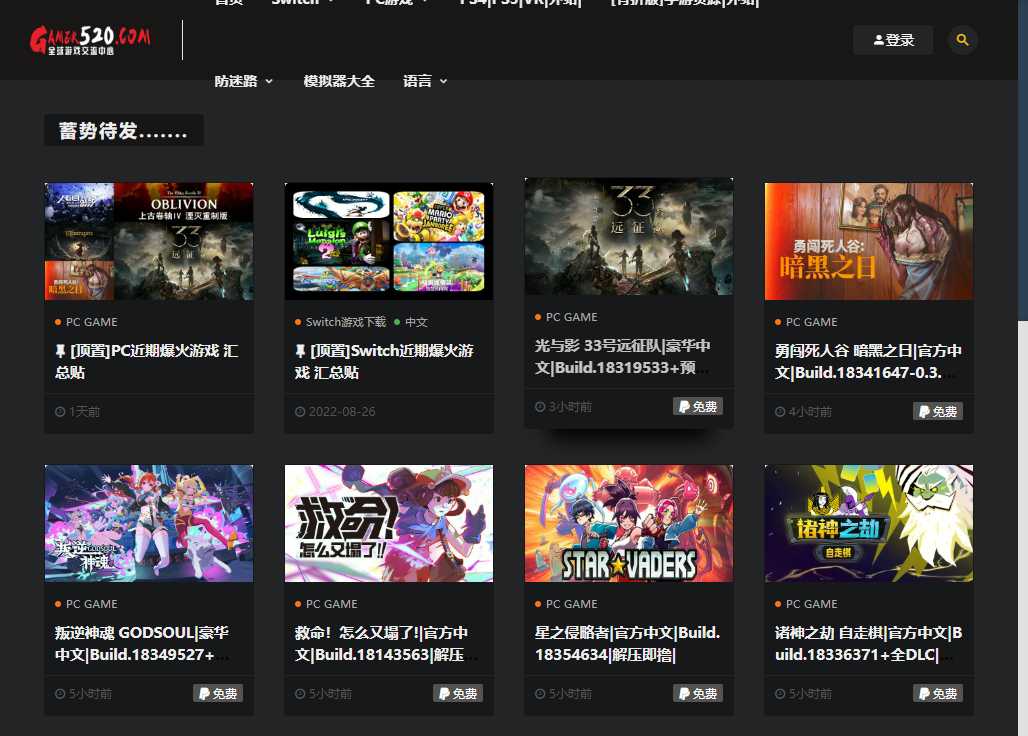Click the 4小时前 clock icon

tap(780, 412)
